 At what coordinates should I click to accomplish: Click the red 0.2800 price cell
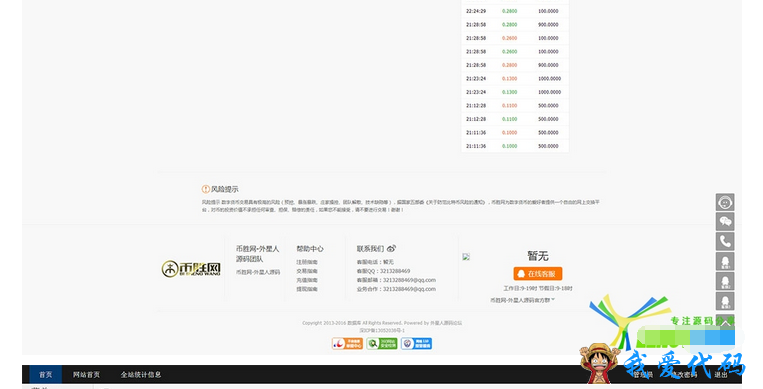[509, 65]
